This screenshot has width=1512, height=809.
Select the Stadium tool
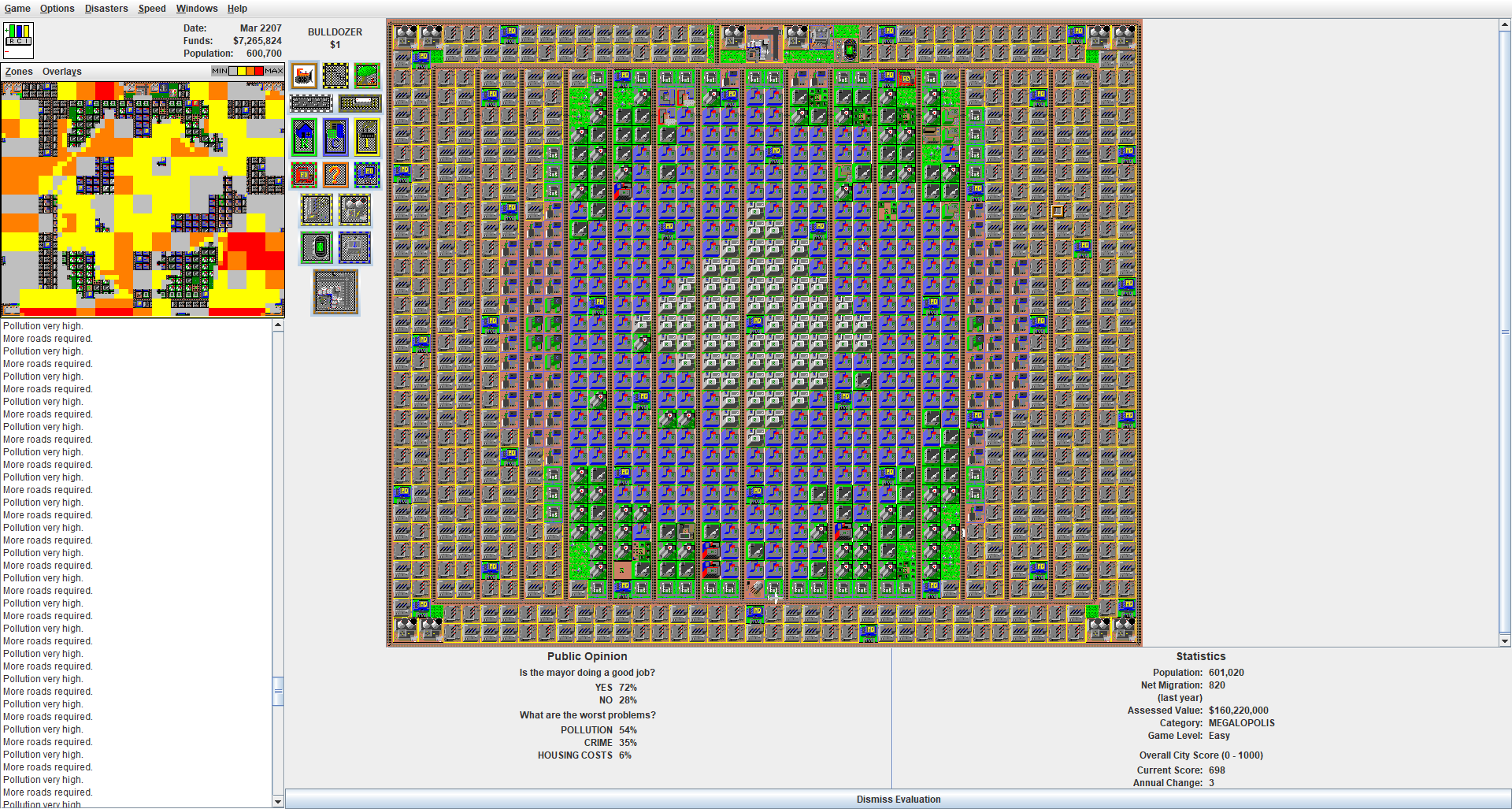[x=317, y=248]
